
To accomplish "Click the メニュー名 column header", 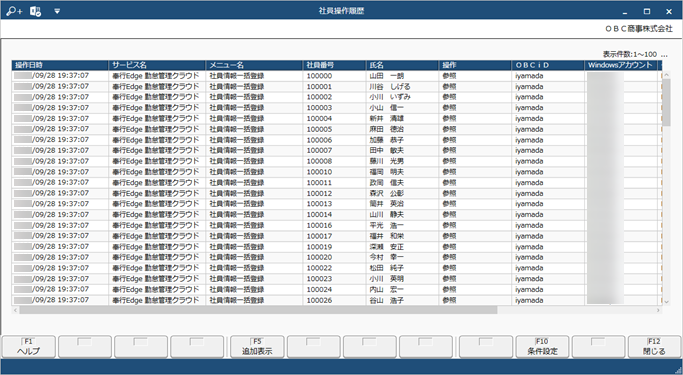I will (x=254, y=65).
